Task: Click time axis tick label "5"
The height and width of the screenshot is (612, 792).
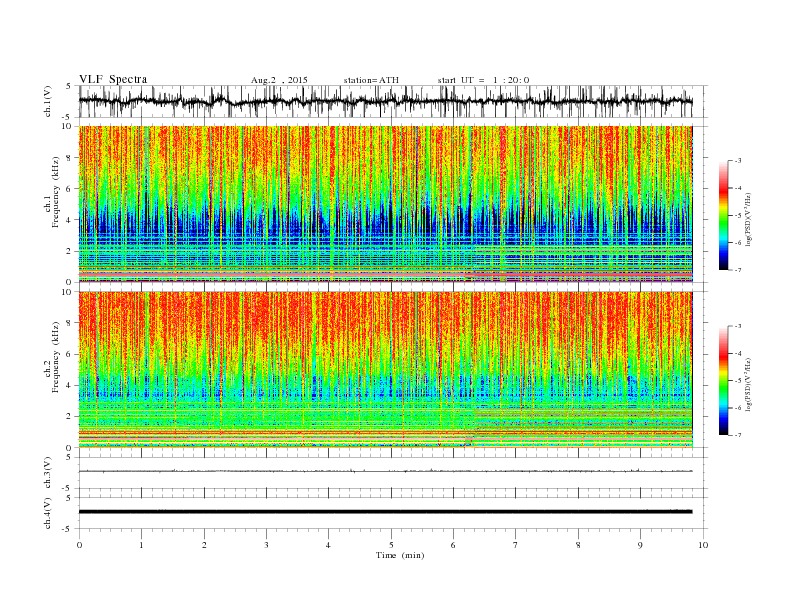Action: [x=391, y=545]
